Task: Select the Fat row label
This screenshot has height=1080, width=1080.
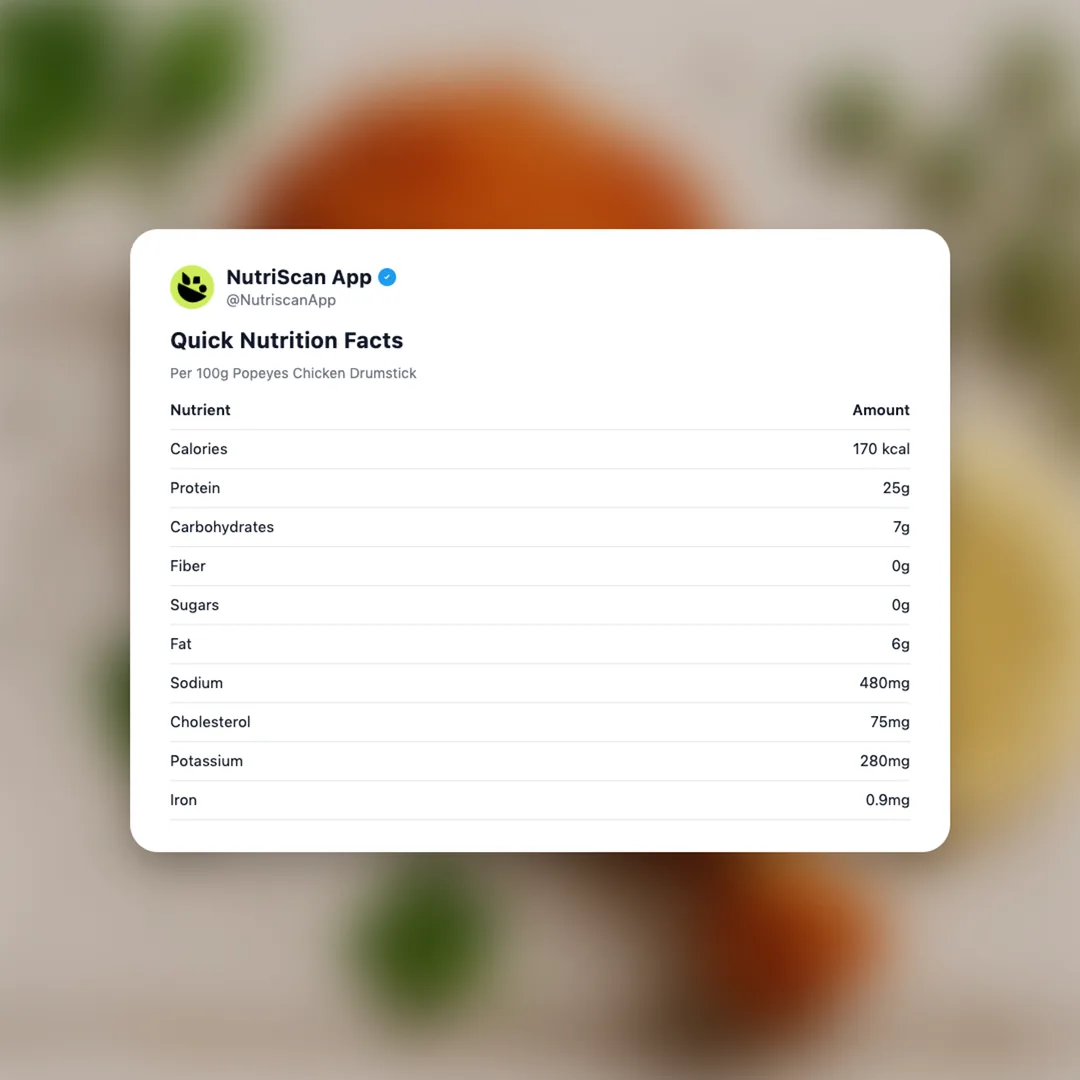Action: pyautogui.click(x=181, y=644)
